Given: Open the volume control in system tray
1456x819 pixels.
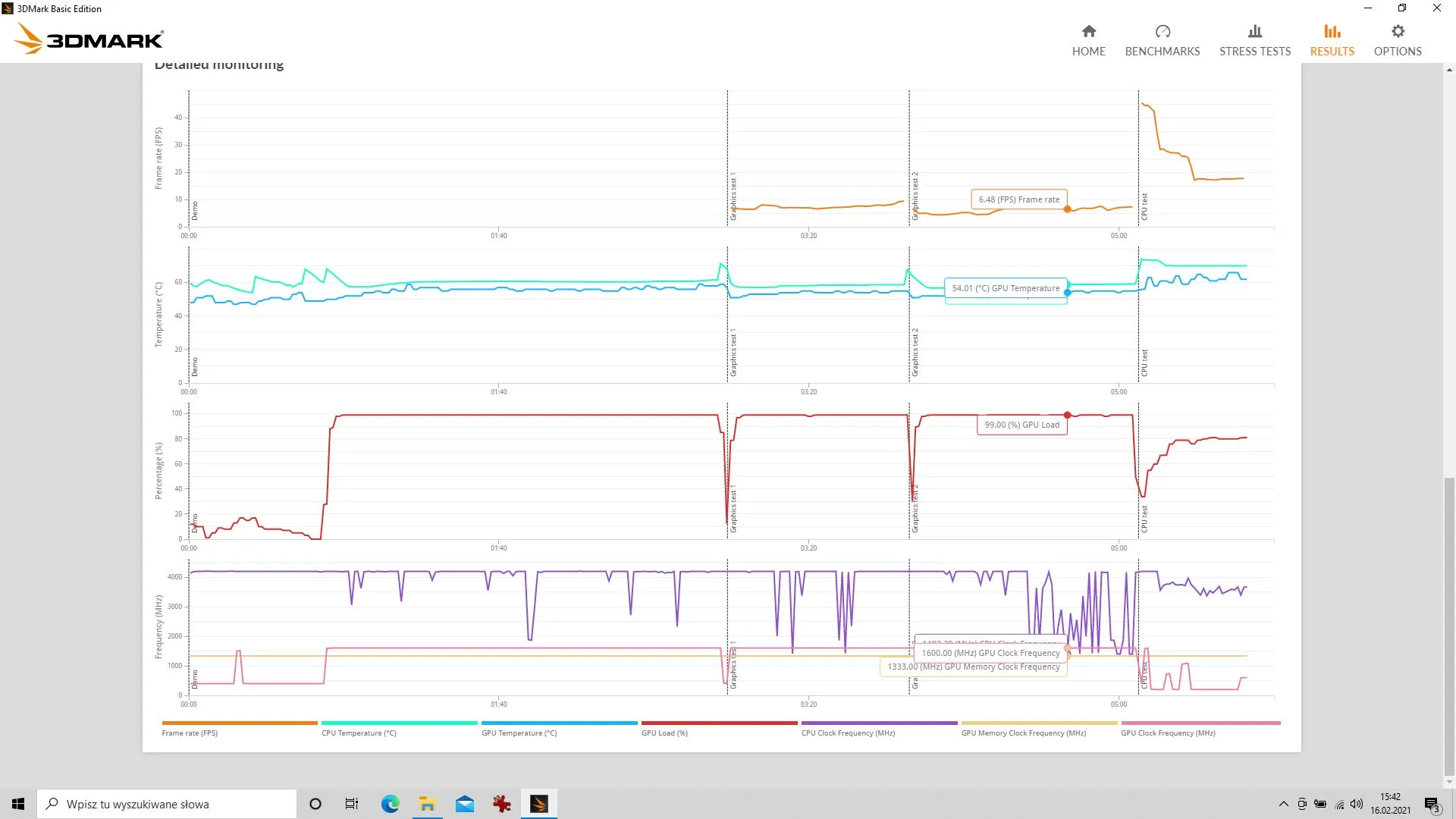Looking at the screenshot, I should (1357, 804).
